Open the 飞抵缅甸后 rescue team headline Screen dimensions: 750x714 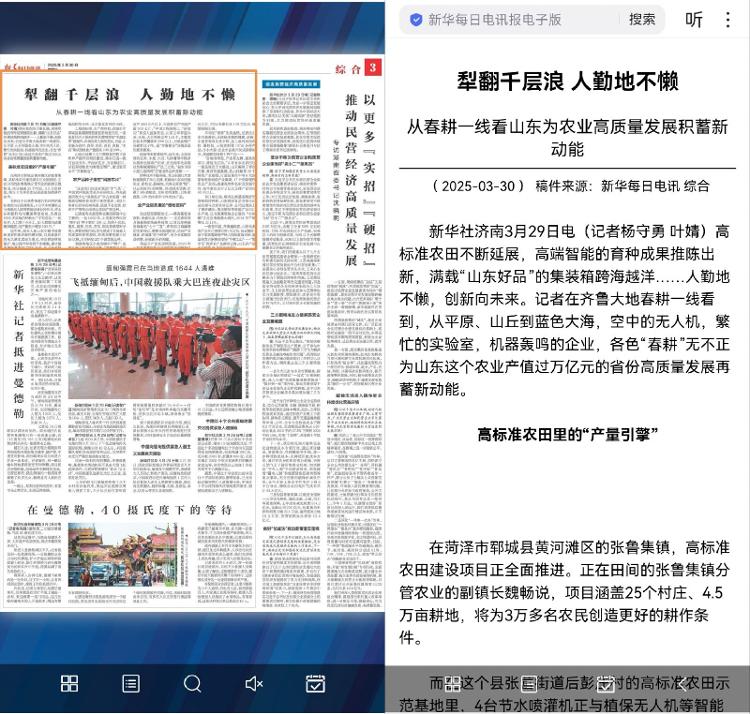point(160,283)
